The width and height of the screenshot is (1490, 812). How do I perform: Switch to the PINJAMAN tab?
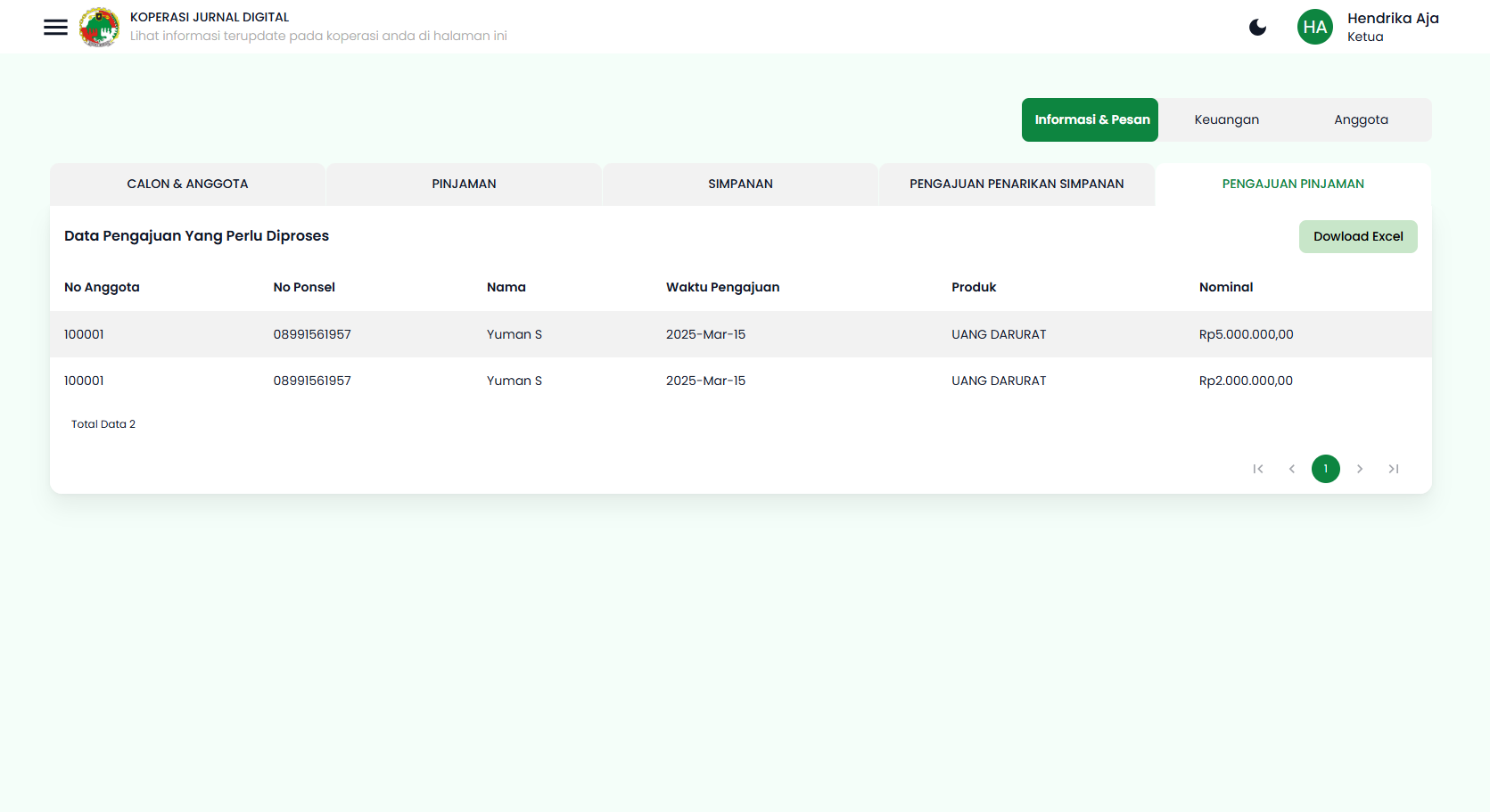pyautogui.click(x=464, y=184)
